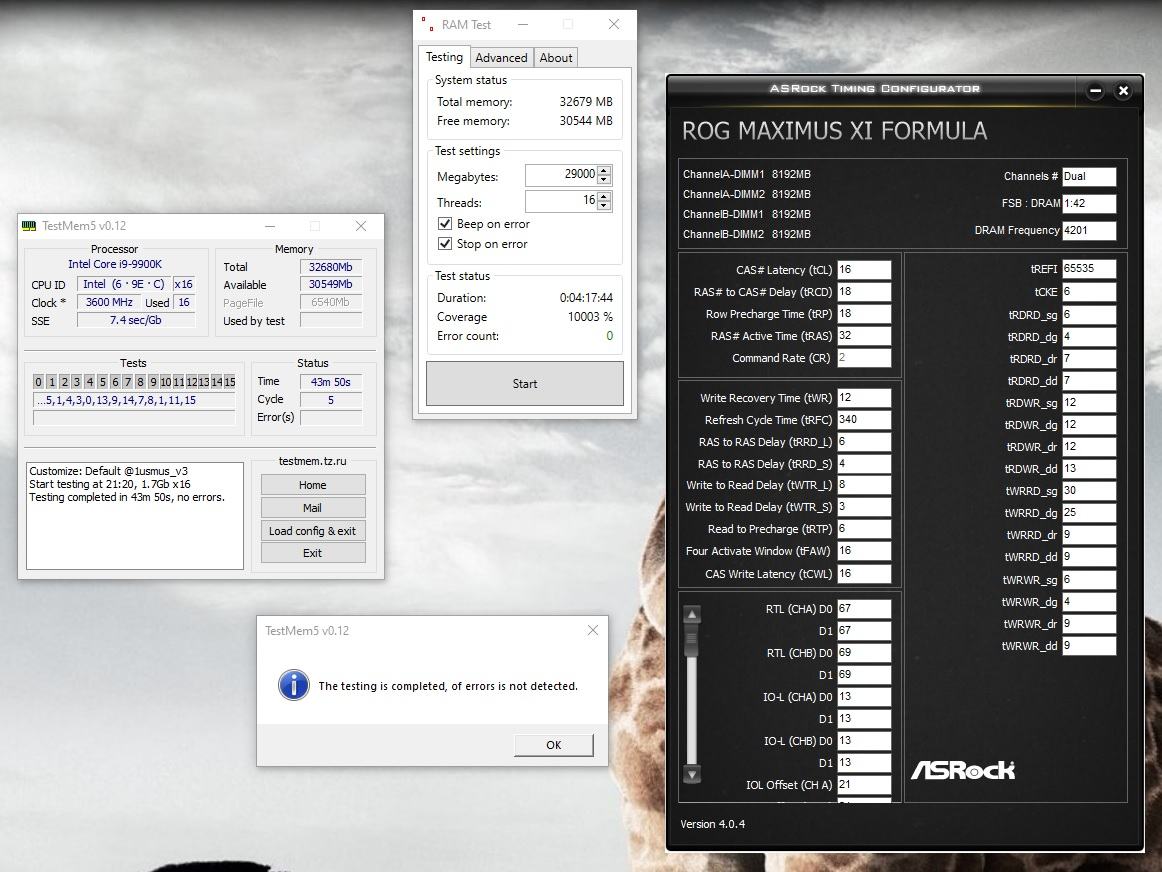Click the blue info icon in TestMem5 dialog

[293, 685]
